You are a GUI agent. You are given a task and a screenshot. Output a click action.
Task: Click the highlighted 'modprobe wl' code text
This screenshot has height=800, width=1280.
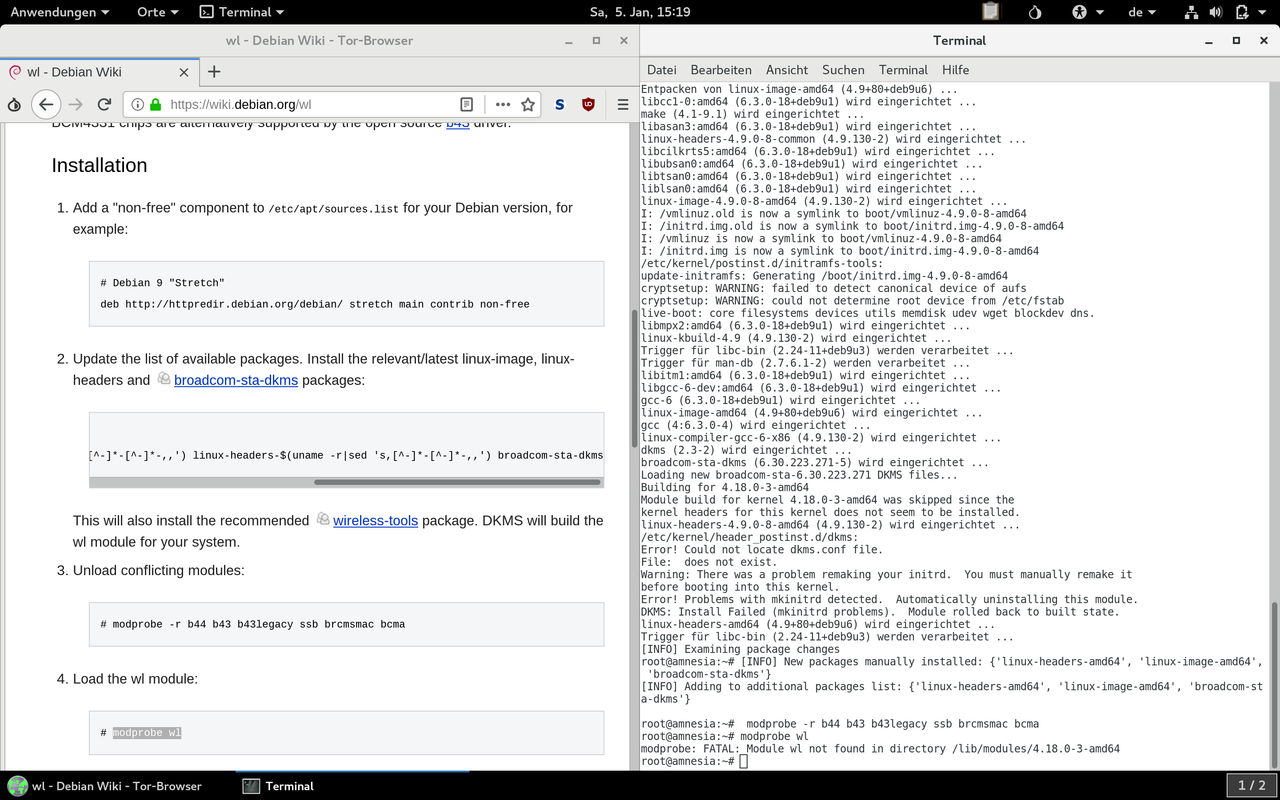click(147, 732)
